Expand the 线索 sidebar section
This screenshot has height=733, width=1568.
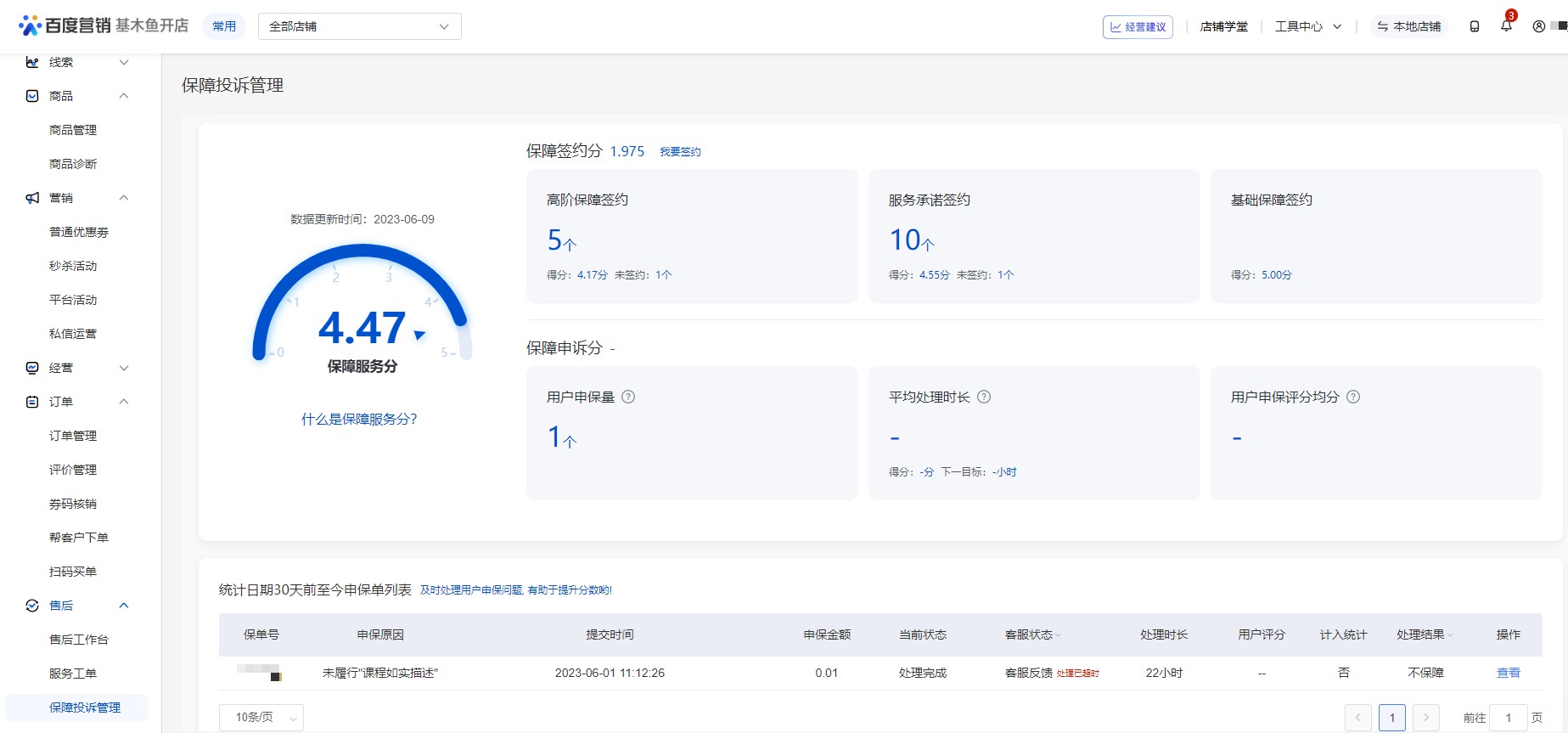click(x=124, y=62)
